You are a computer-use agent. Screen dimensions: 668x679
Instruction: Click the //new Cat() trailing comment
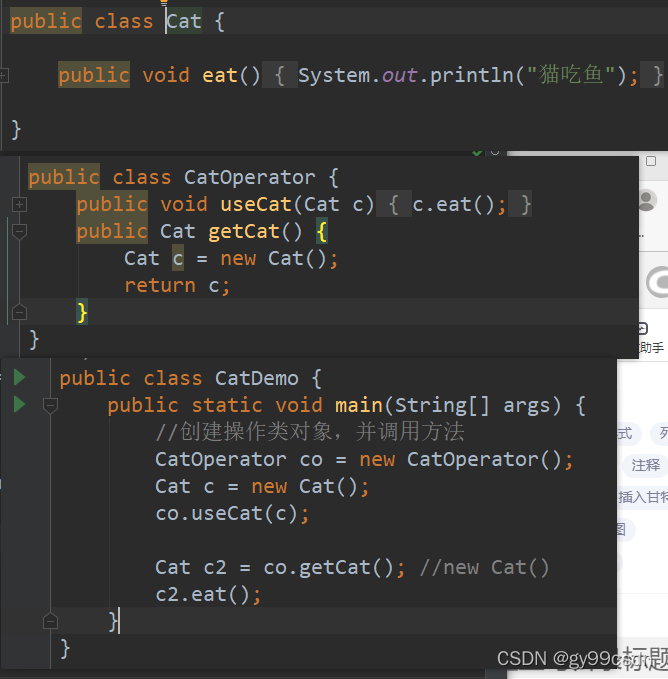484,567
